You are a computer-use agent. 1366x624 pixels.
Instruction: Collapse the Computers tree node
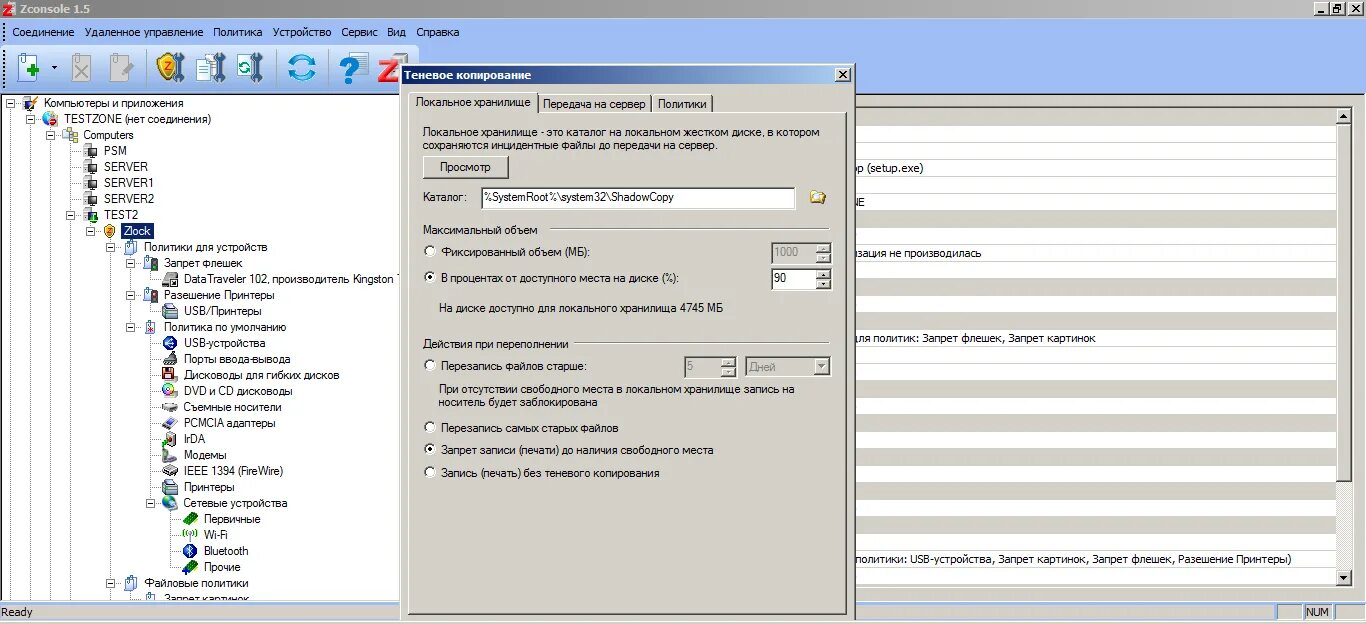(x=51, y=135)
